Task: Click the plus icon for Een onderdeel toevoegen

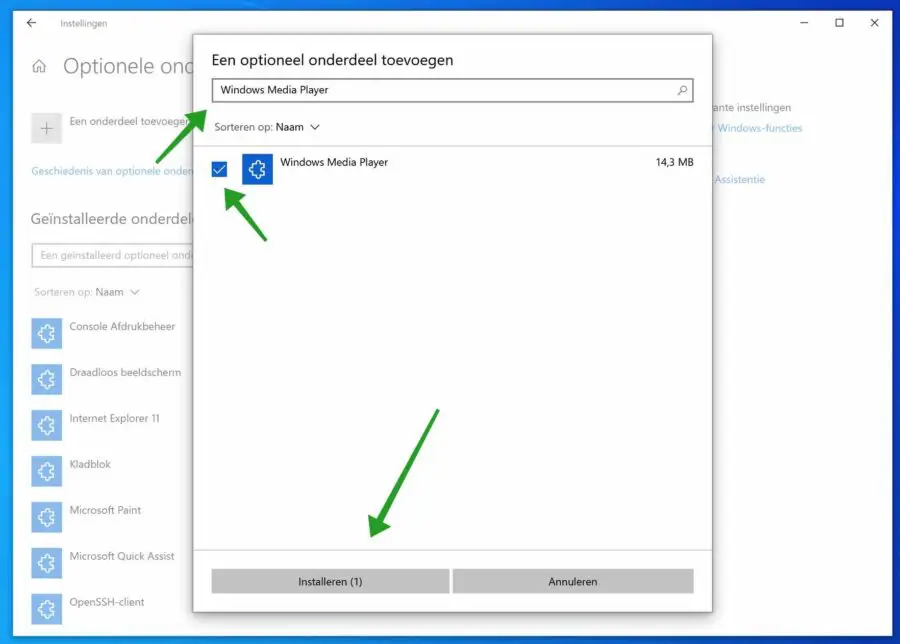Action: [46, 128]
